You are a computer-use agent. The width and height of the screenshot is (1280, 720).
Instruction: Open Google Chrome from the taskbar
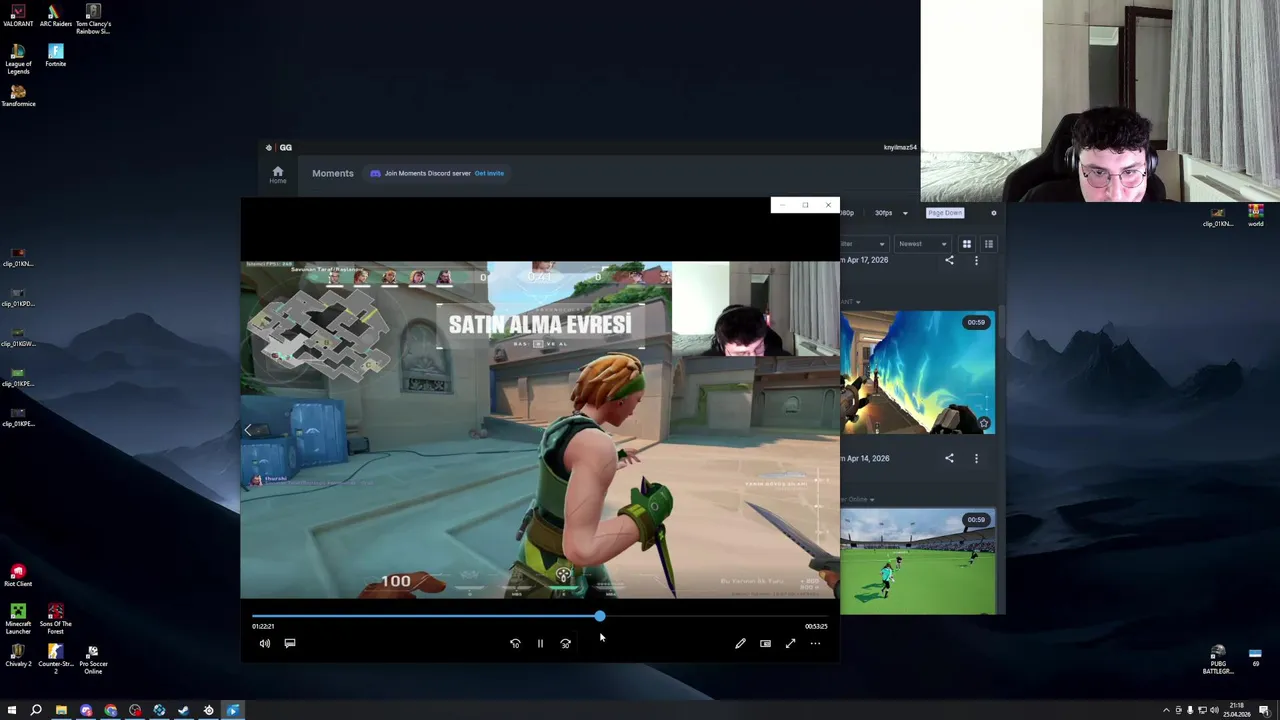[110, 710]
